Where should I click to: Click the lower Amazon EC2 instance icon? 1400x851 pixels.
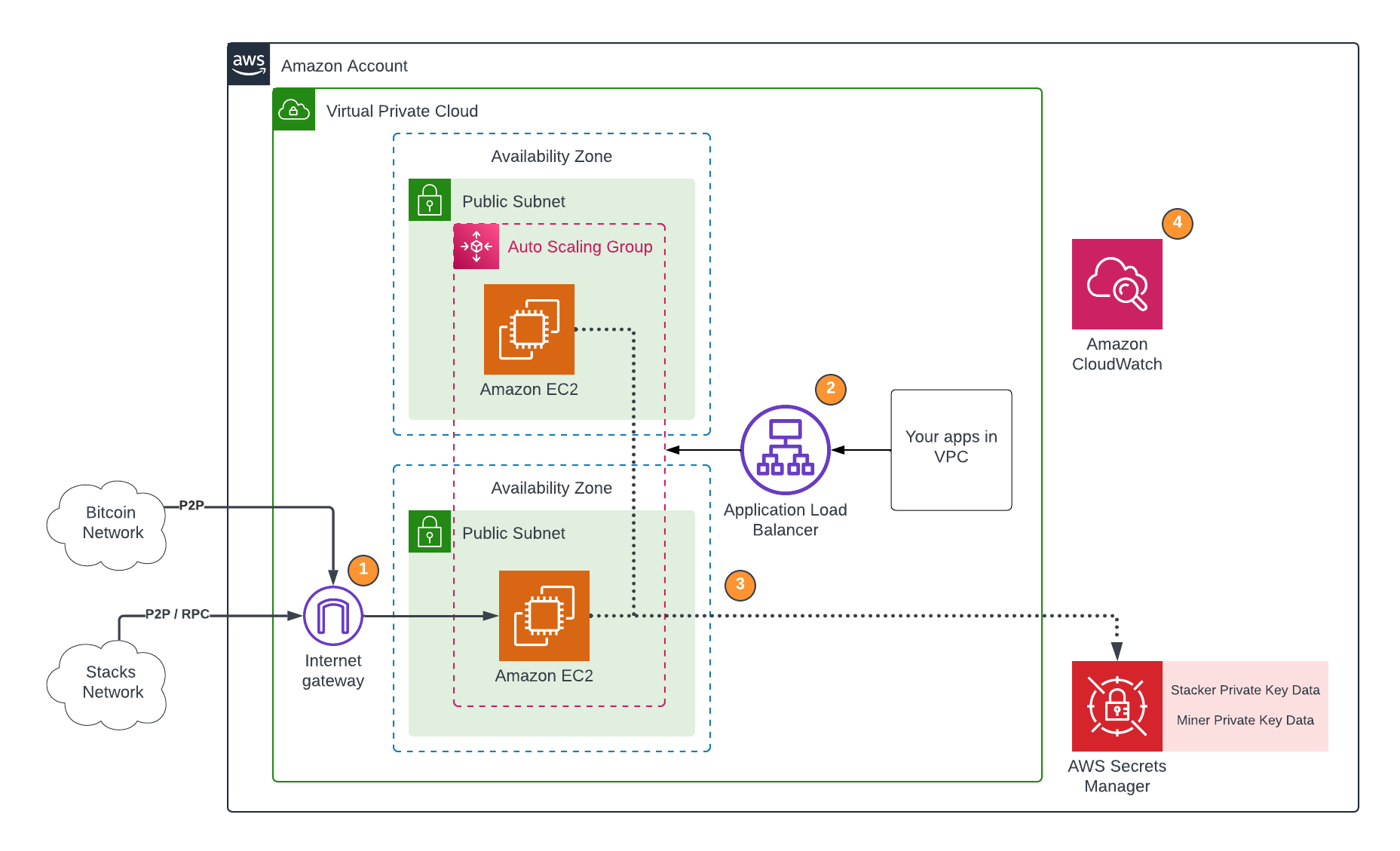click(x=543, y=616)
